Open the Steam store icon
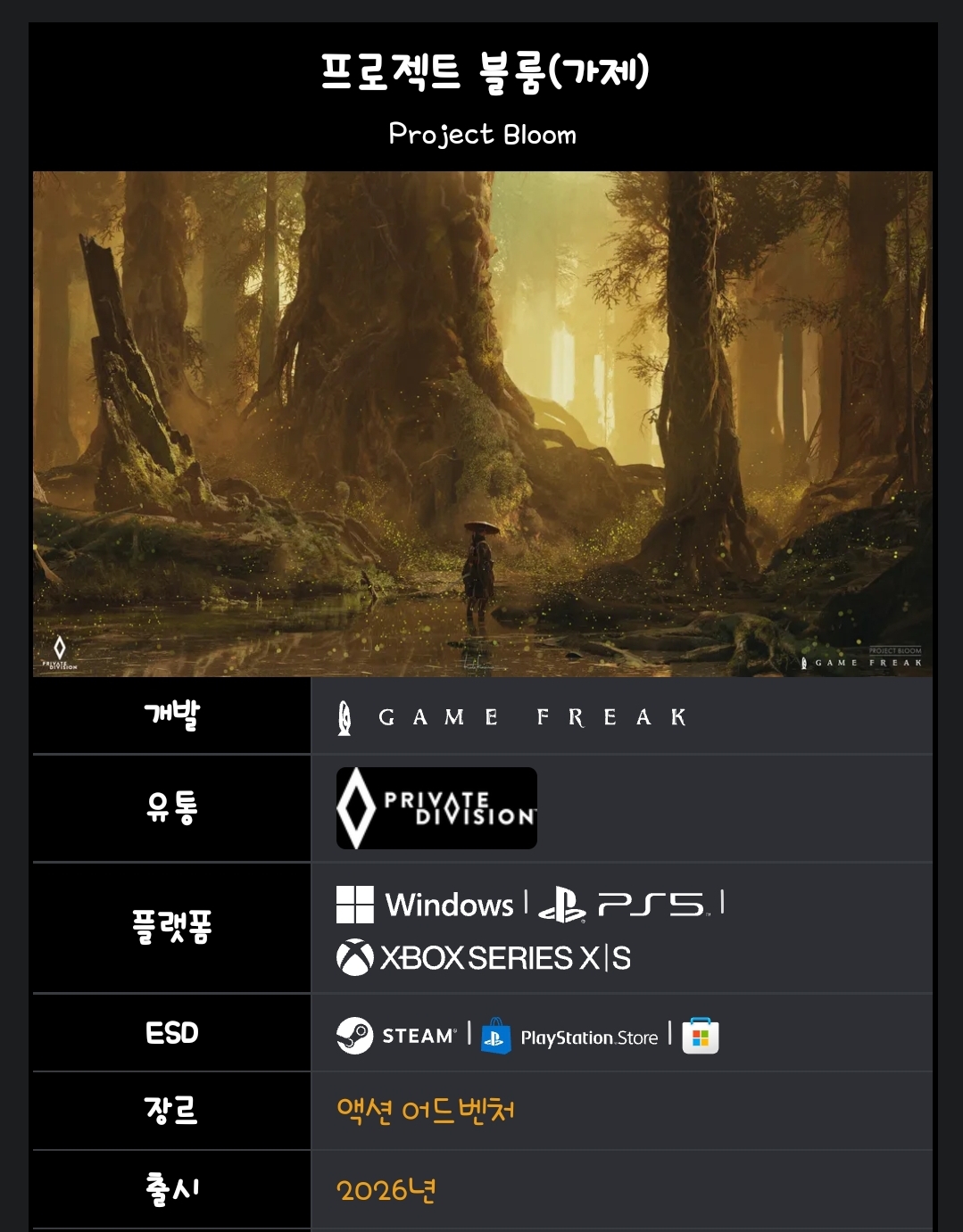The width and height of the screenshot is (963, 1232). pos(396,1036)
